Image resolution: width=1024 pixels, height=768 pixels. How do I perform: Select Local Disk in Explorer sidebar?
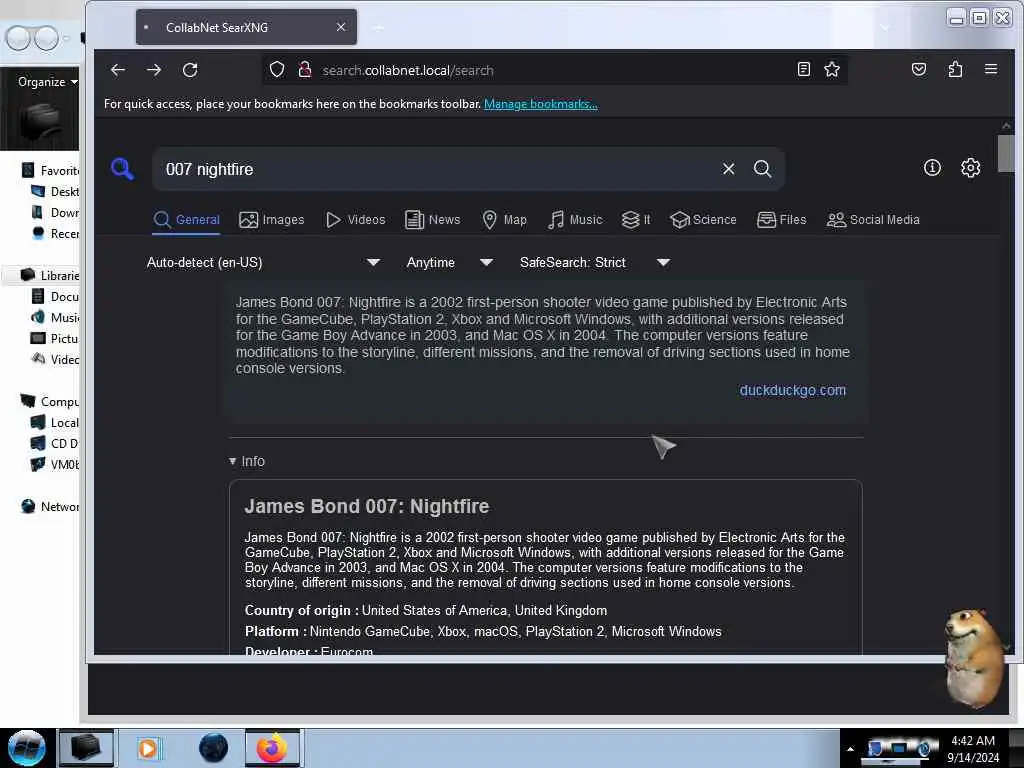(x=56, y=423)
